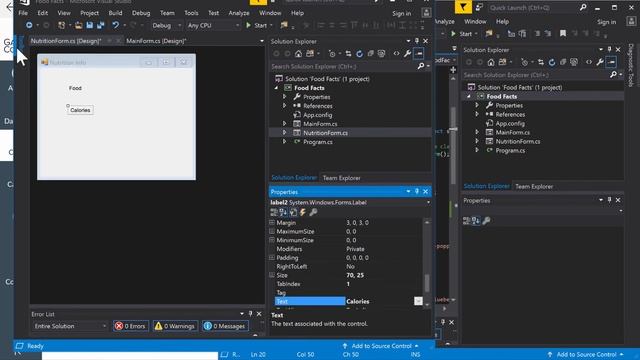Click Sync with Active Document icon, front window
The height and width of the screenshot is (360, 640).
tap(348, 53)
